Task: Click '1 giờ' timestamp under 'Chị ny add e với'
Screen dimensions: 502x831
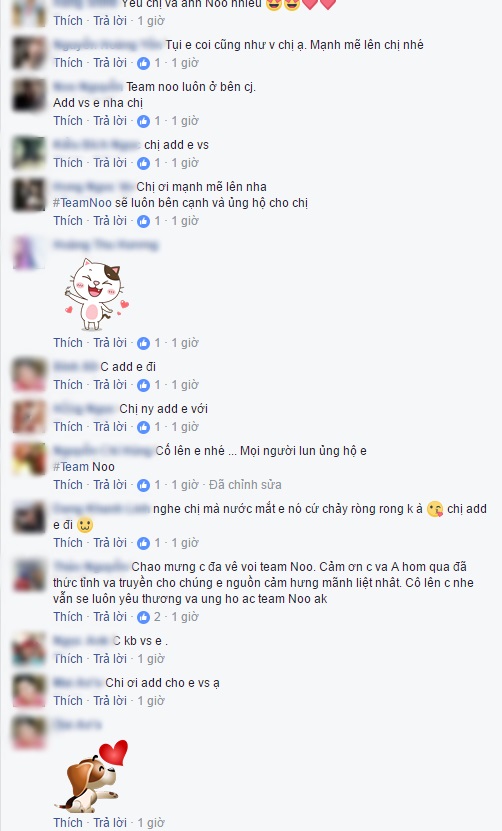Action: click(184, 427)
